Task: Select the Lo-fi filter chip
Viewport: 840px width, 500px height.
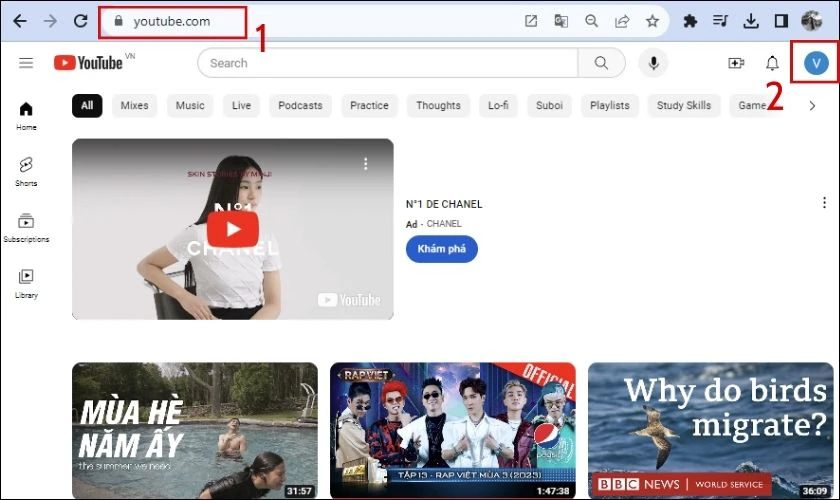Action: [x=498, y=106]
